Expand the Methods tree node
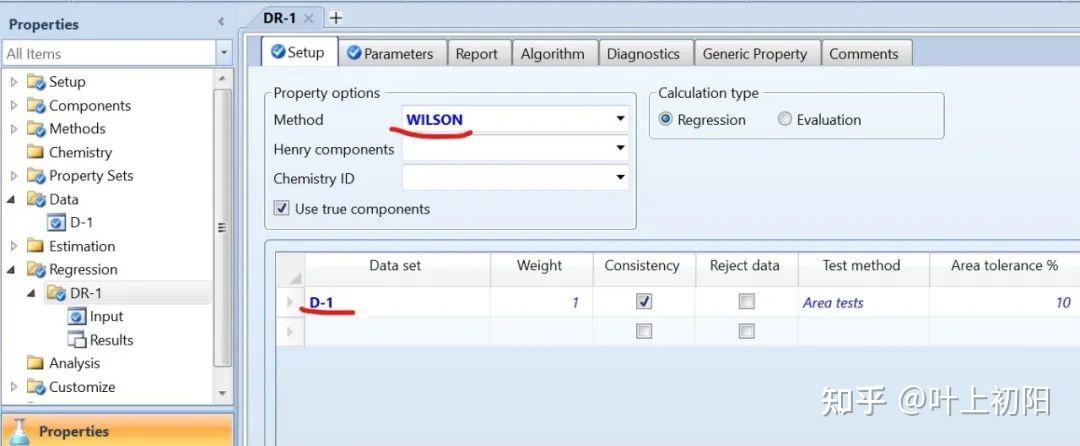This screenshot has width=1080, height=446. coord(13,129)
